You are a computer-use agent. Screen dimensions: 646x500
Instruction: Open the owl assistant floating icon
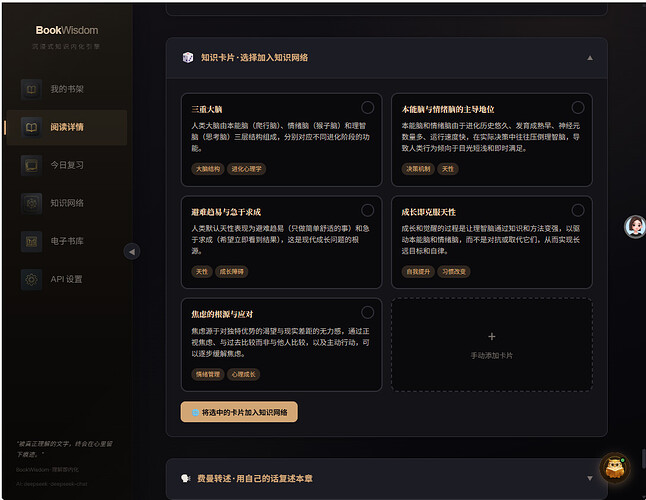615,468
